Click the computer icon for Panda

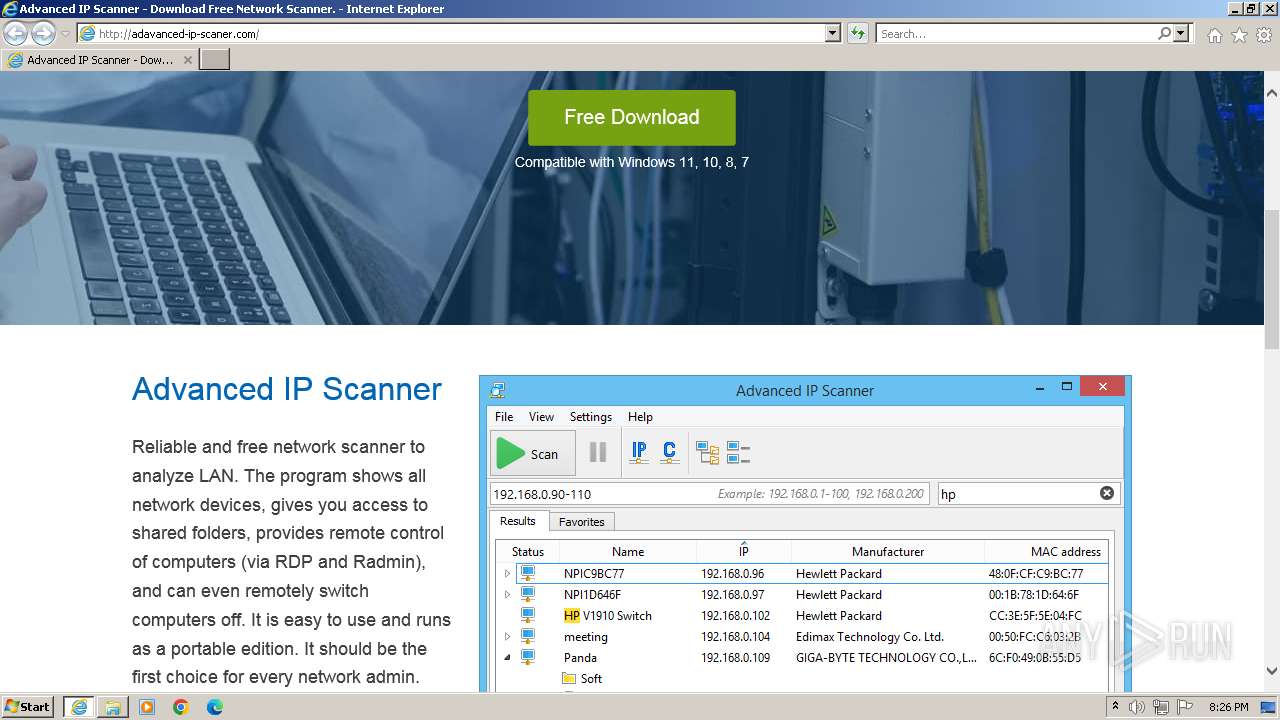[x=528, y=657]
